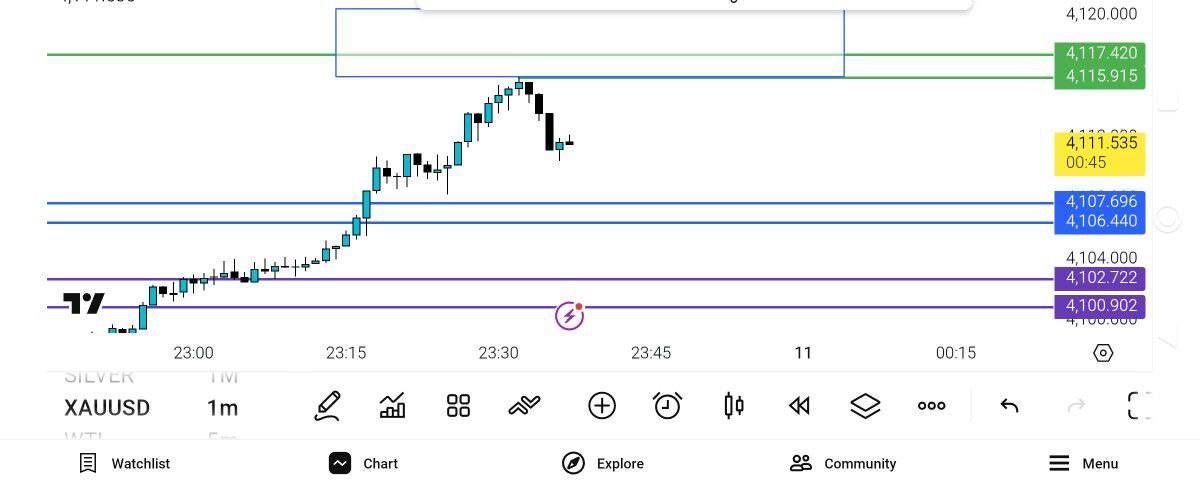Start bar replay with rewind icon

pyautogui.click(x=799, y=406)
